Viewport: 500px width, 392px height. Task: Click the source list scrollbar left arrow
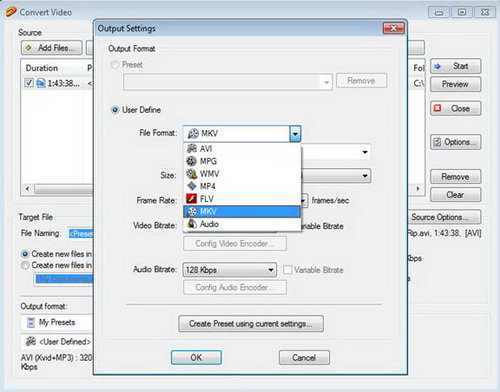(28, 189)
